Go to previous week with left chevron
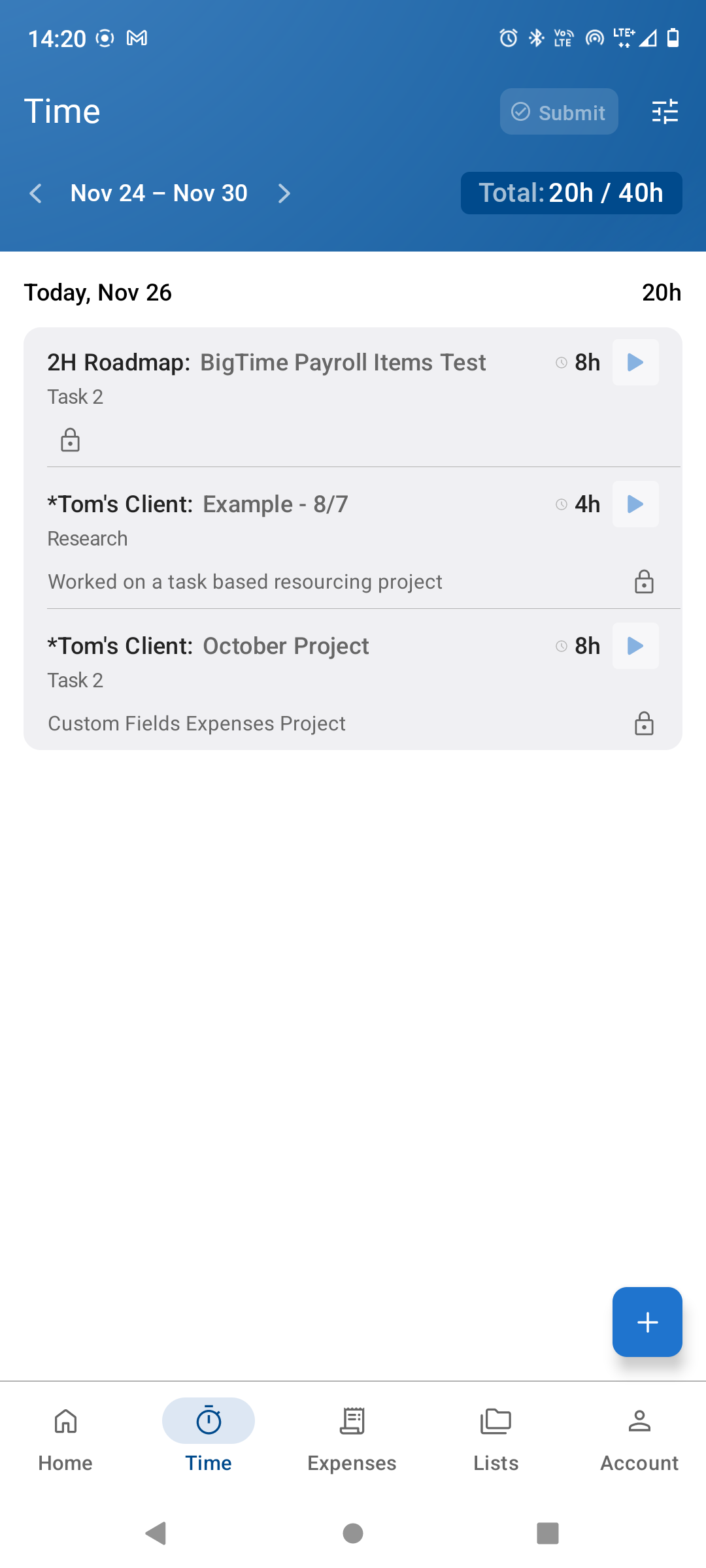This screenshot has height=1568, width=706. click(x=37, y=193)
